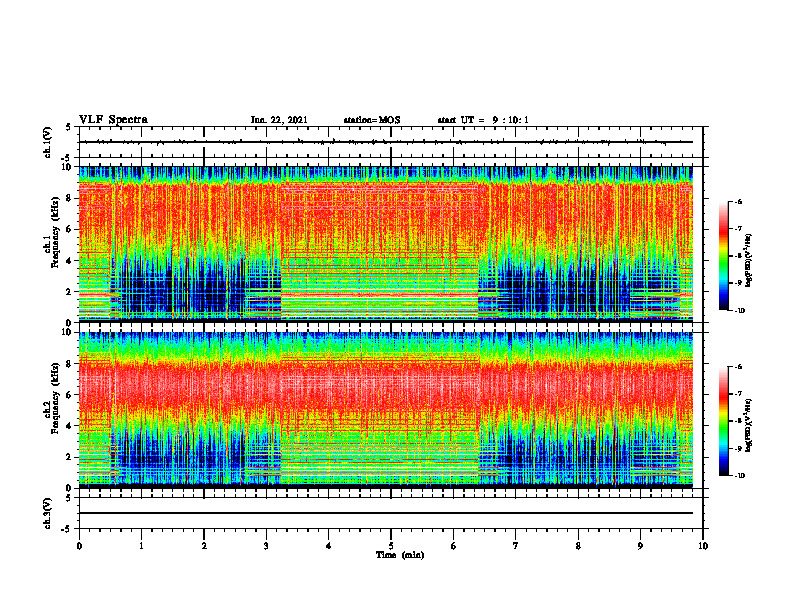Click the ch.1 spectrogram color scale bar
This screenshot has height=612, width=792.
(x=723, y=256)
